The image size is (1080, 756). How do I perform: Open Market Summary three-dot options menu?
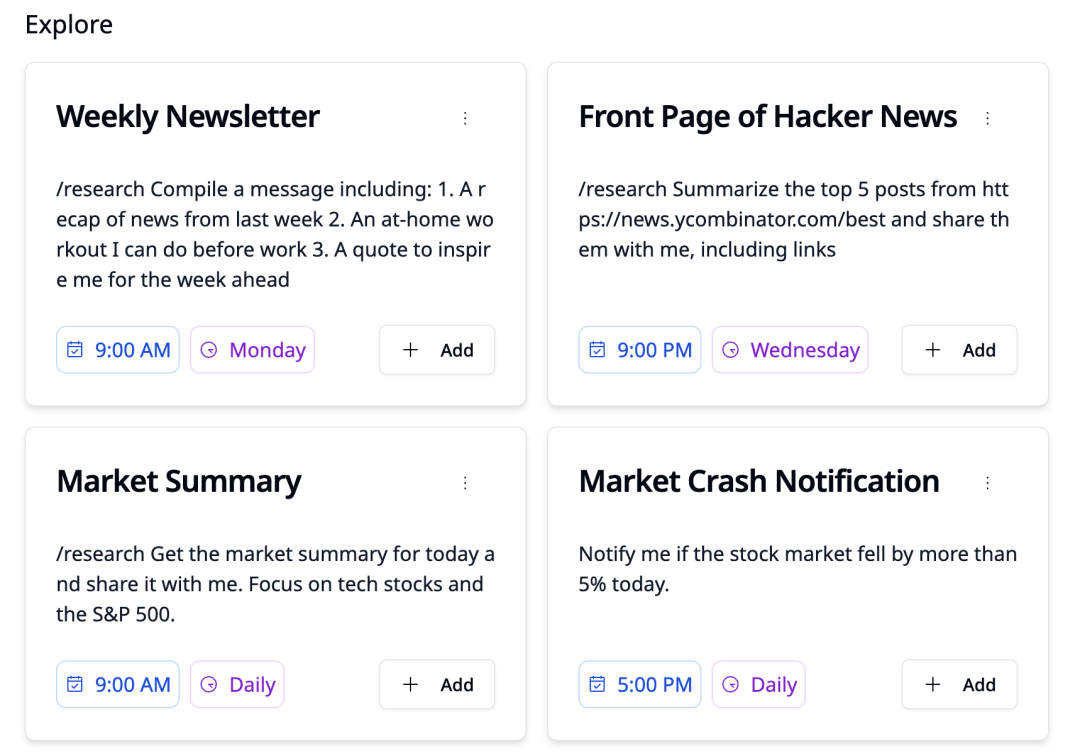coord(466,483)
